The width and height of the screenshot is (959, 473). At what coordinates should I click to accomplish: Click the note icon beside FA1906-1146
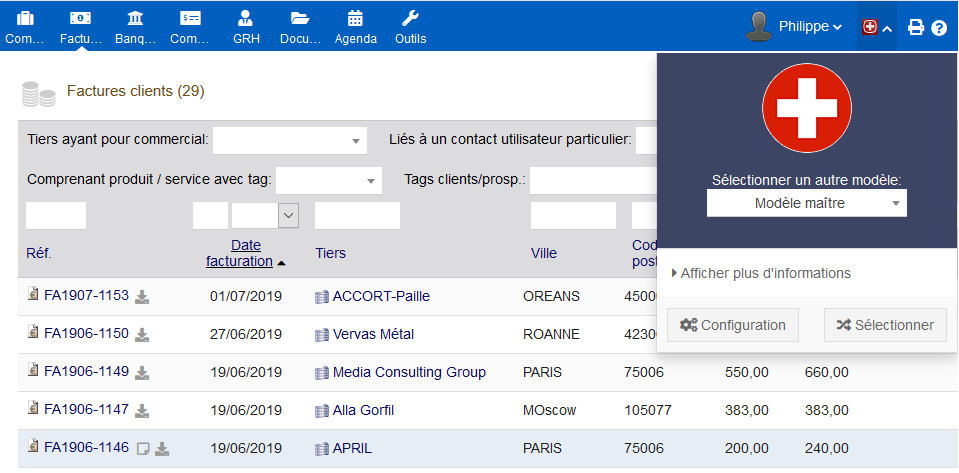(143, 448)
